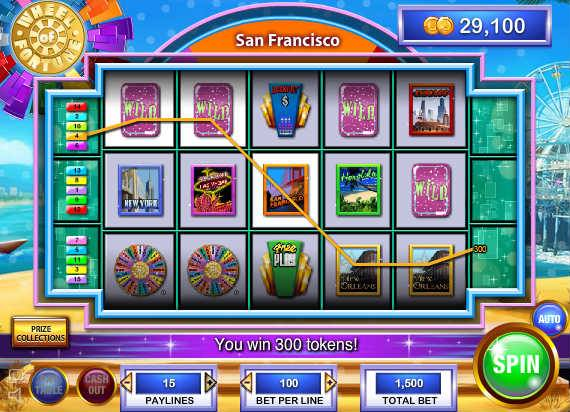Raise bet per line with the right arrow
The height and width of the screenshot is (412, 570).
330,383
